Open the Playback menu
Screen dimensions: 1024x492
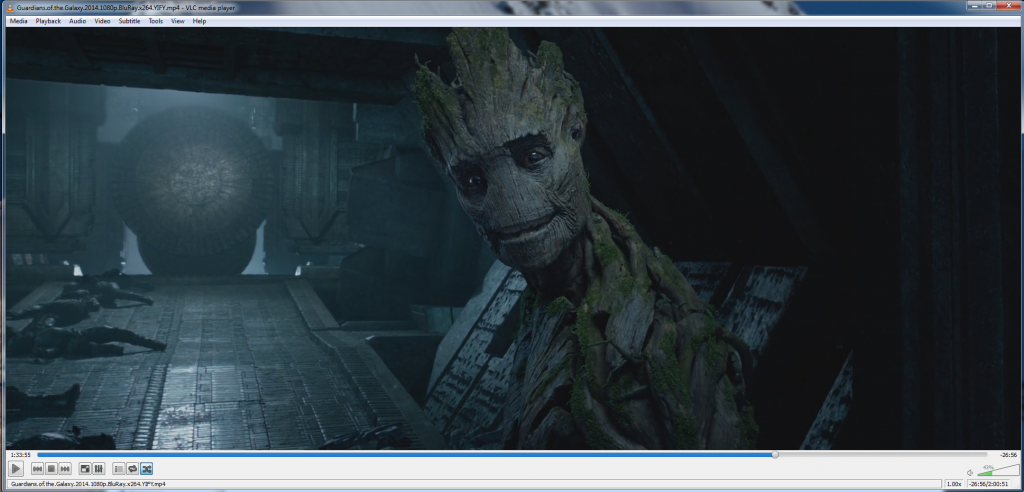(x=48, y=21)
